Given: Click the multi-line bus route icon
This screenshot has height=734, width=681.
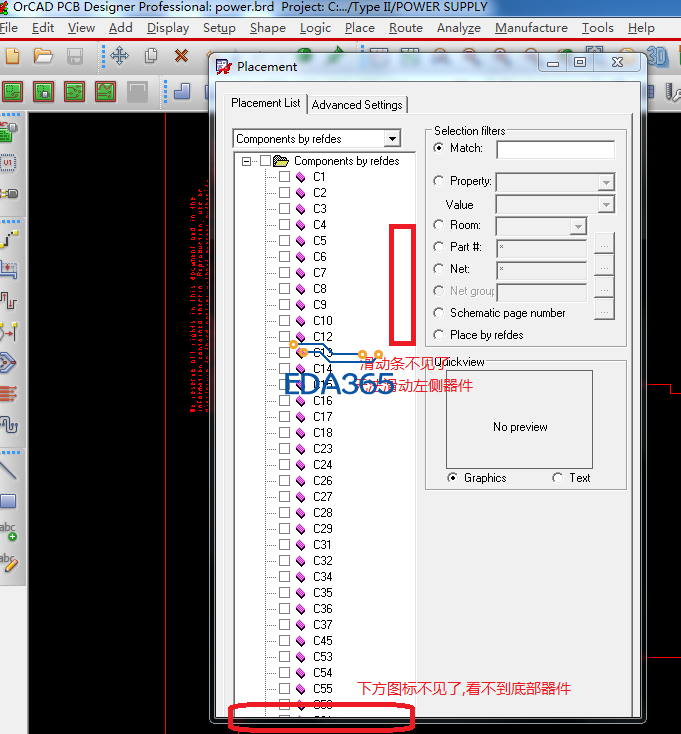Looking at the screenshot, I should [8, 394].
